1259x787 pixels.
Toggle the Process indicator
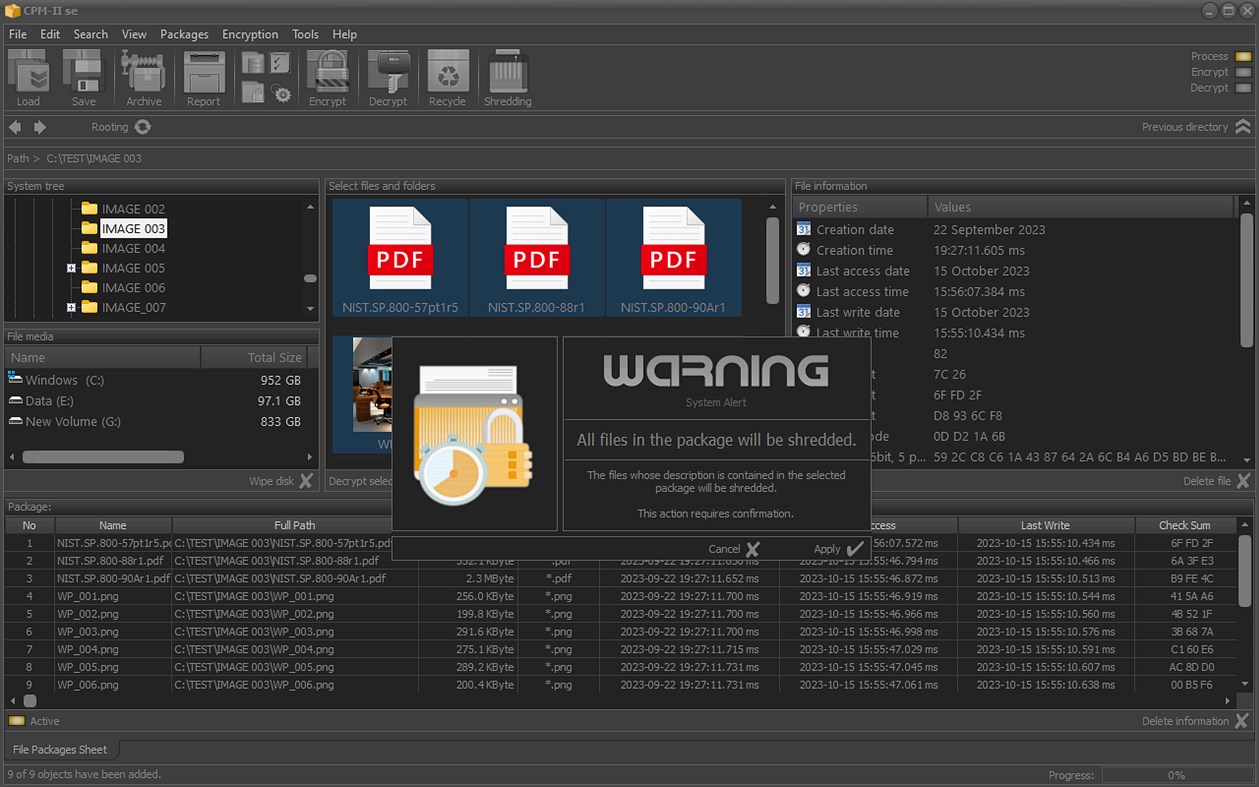click(1243, 57)
